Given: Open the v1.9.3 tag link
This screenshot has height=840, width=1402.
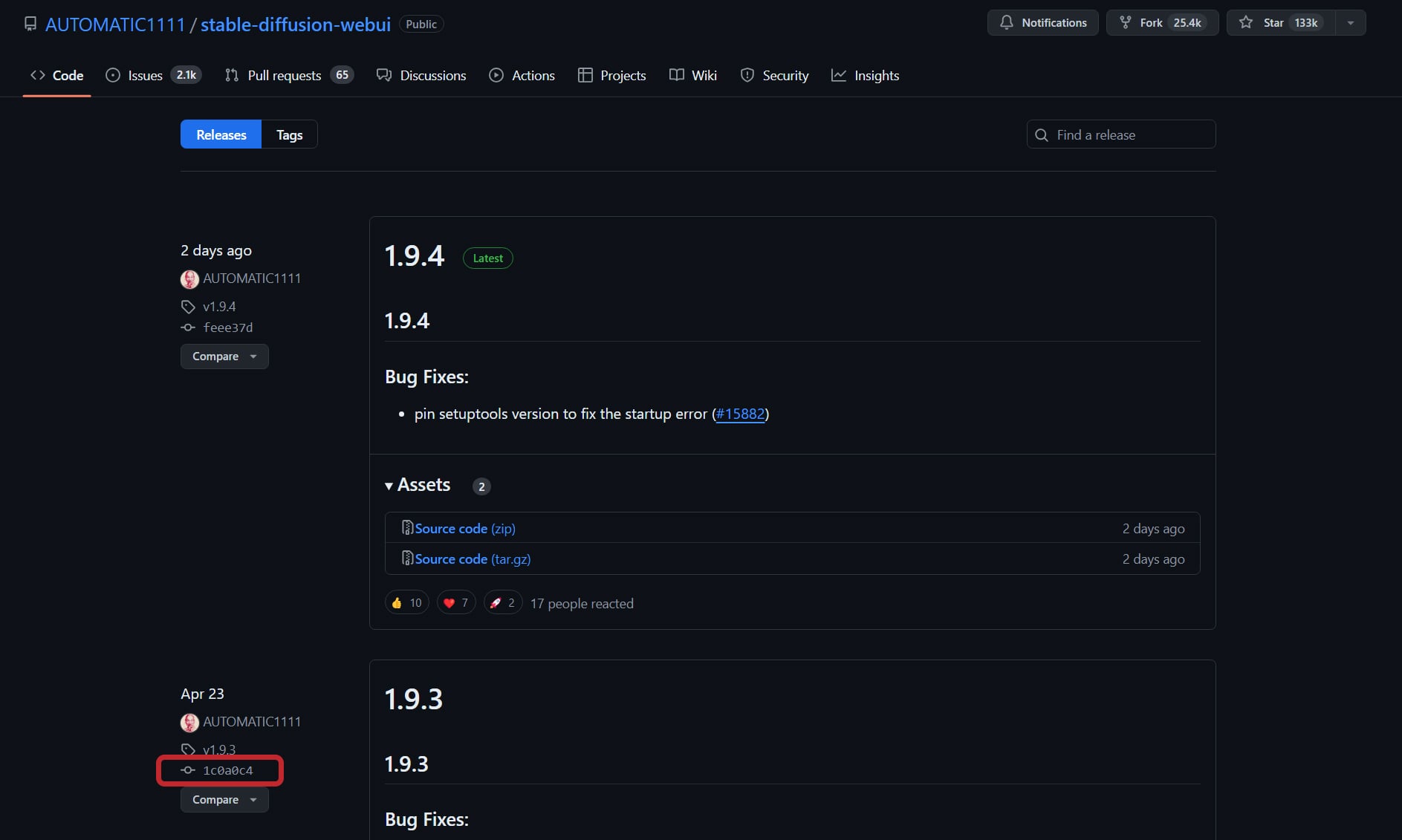Looking at the screenshot, I should tap(219, 750).
